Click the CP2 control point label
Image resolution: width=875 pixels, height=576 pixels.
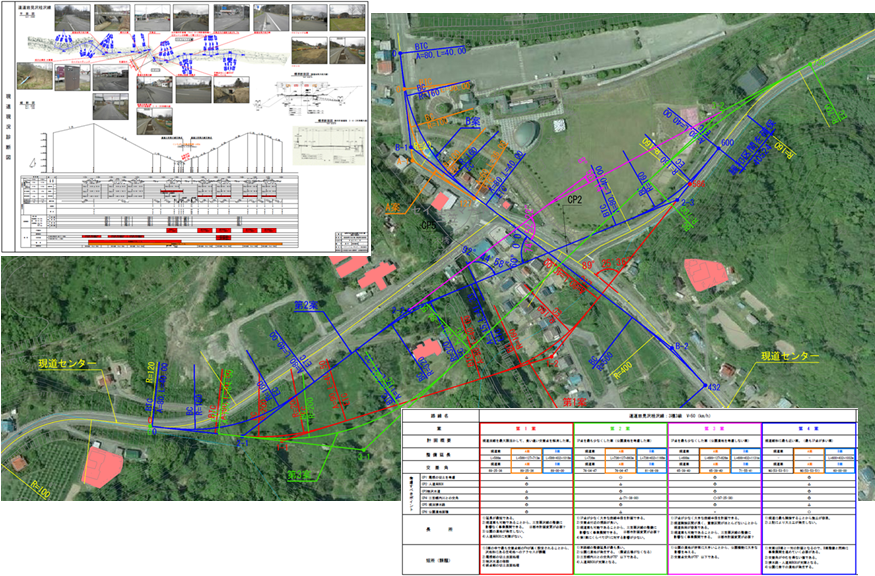click(x=574, y=200)
